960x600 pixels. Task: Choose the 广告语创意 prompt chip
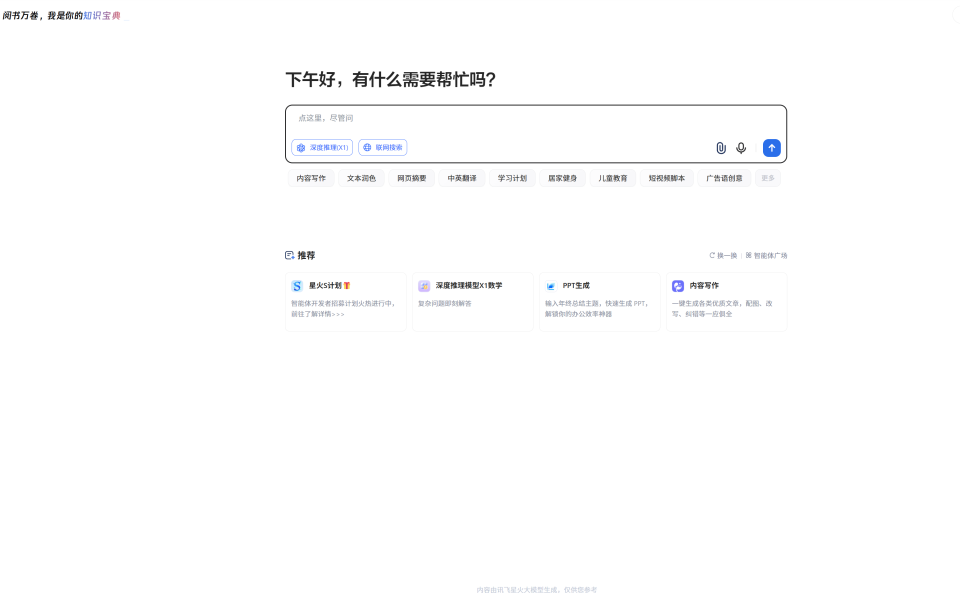click(724, 178)
